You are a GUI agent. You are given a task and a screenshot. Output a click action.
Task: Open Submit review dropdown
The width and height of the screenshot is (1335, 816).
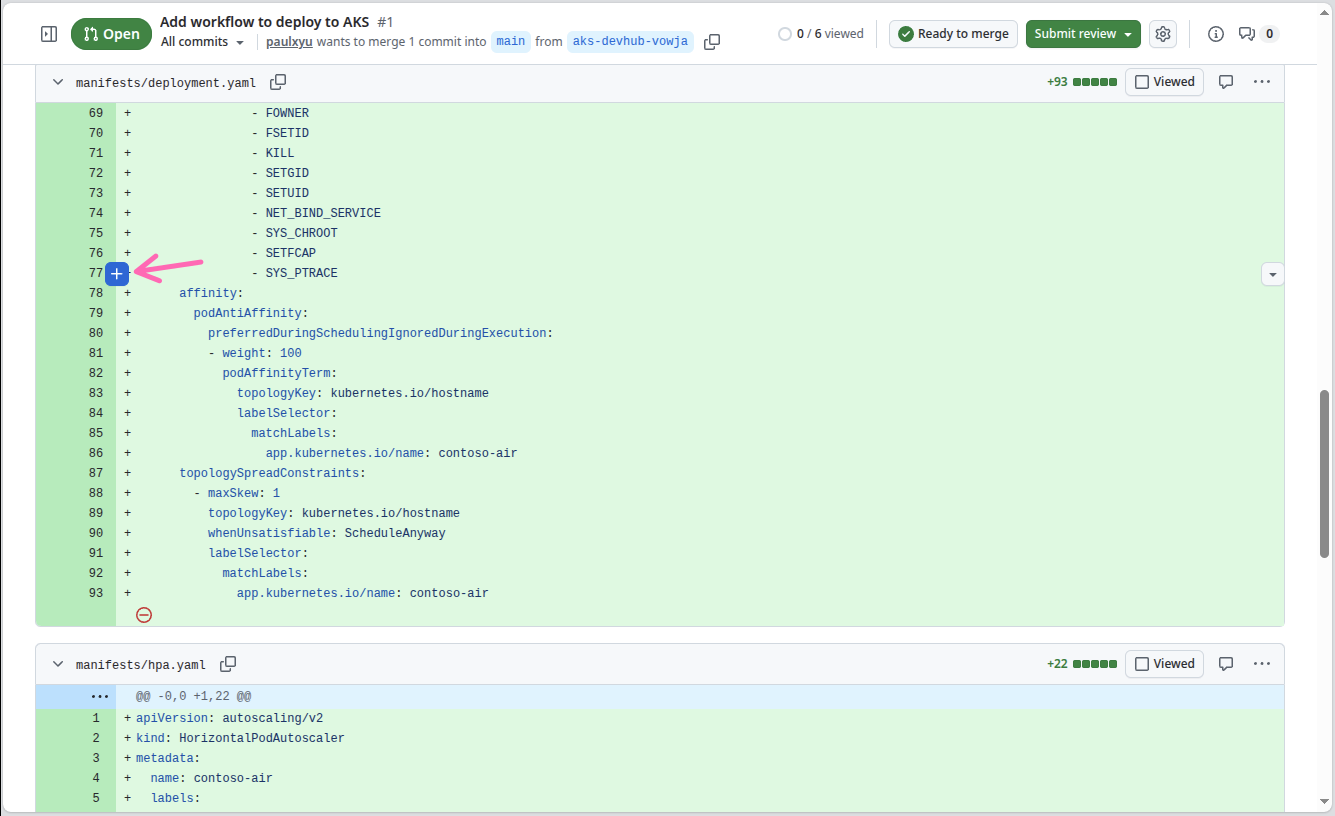(x=1083, y=34)
